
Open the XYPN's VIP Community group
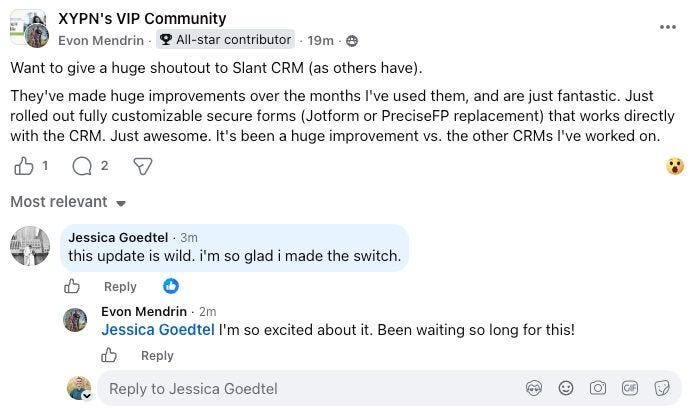pyautogui.click(x=142, y=19)
